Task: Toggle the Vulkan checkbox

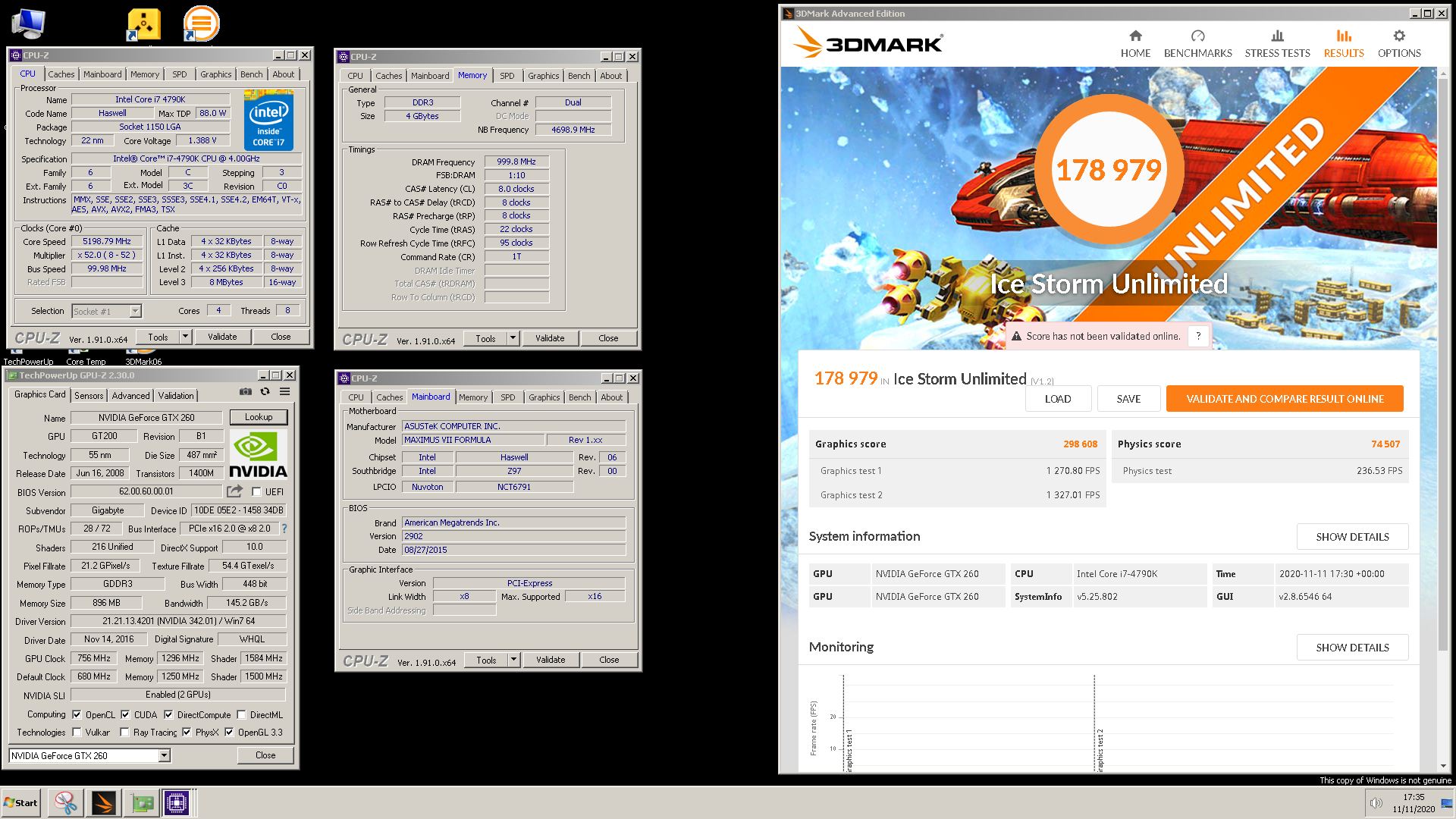Action: coord(77,733)
